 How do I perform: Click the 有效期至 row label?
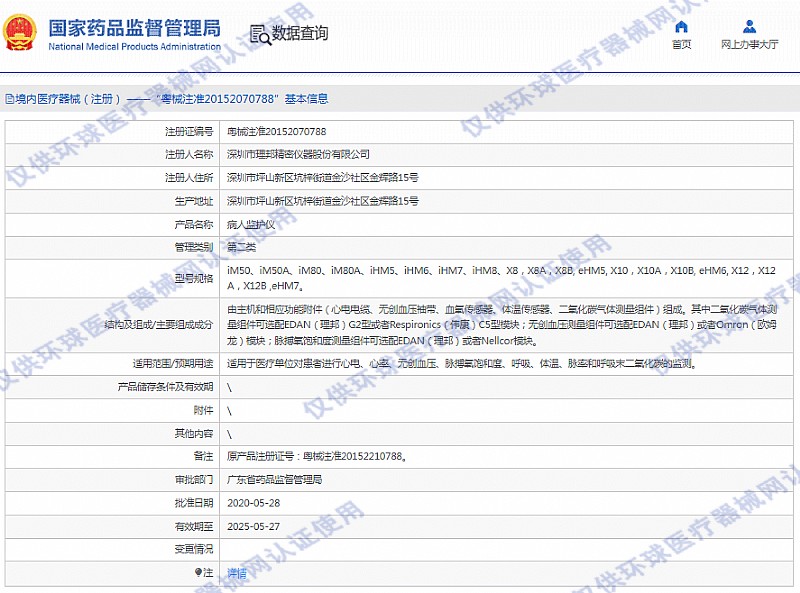pyautogui.click(x=194, y=527)
